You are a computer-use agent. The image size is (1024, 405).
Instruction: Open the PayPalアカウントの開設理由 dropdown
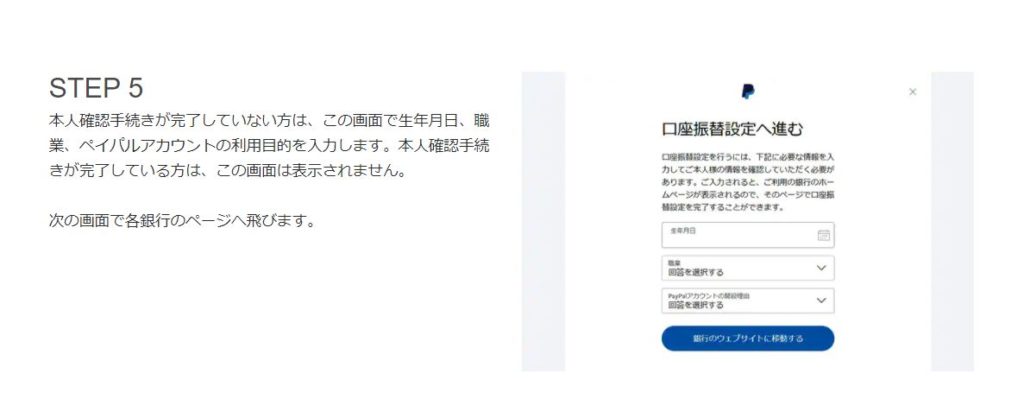coord(748,300)
